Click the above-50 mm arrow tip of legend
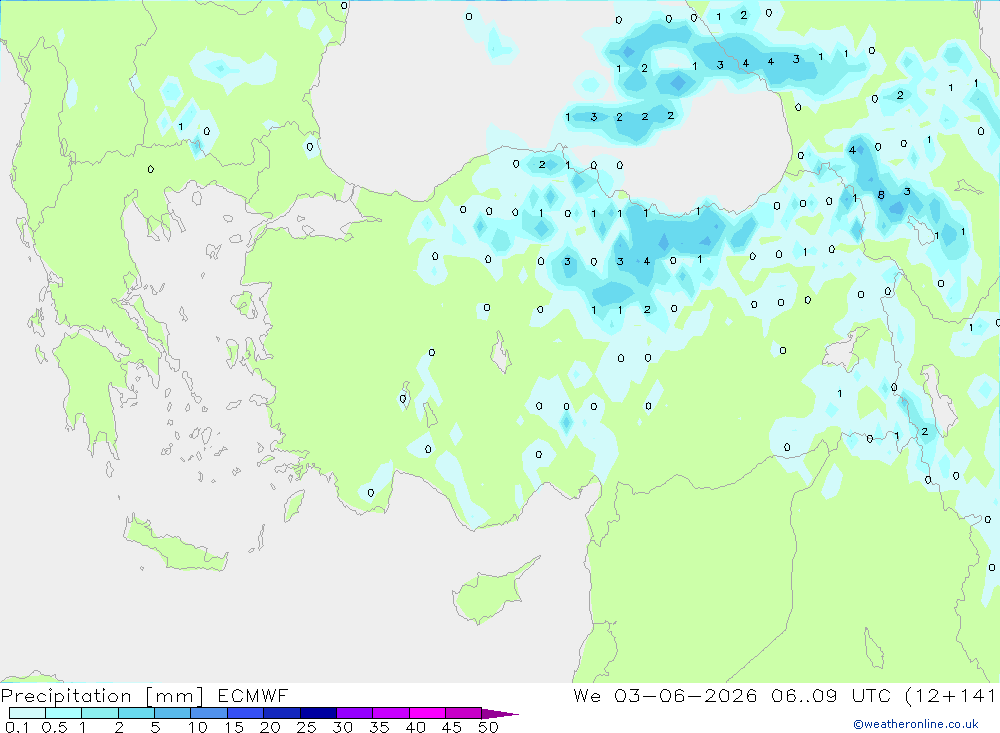Image resolution: width=1000 pixels, height=733 pixels. pyautogui.click(x=500, y=713)
